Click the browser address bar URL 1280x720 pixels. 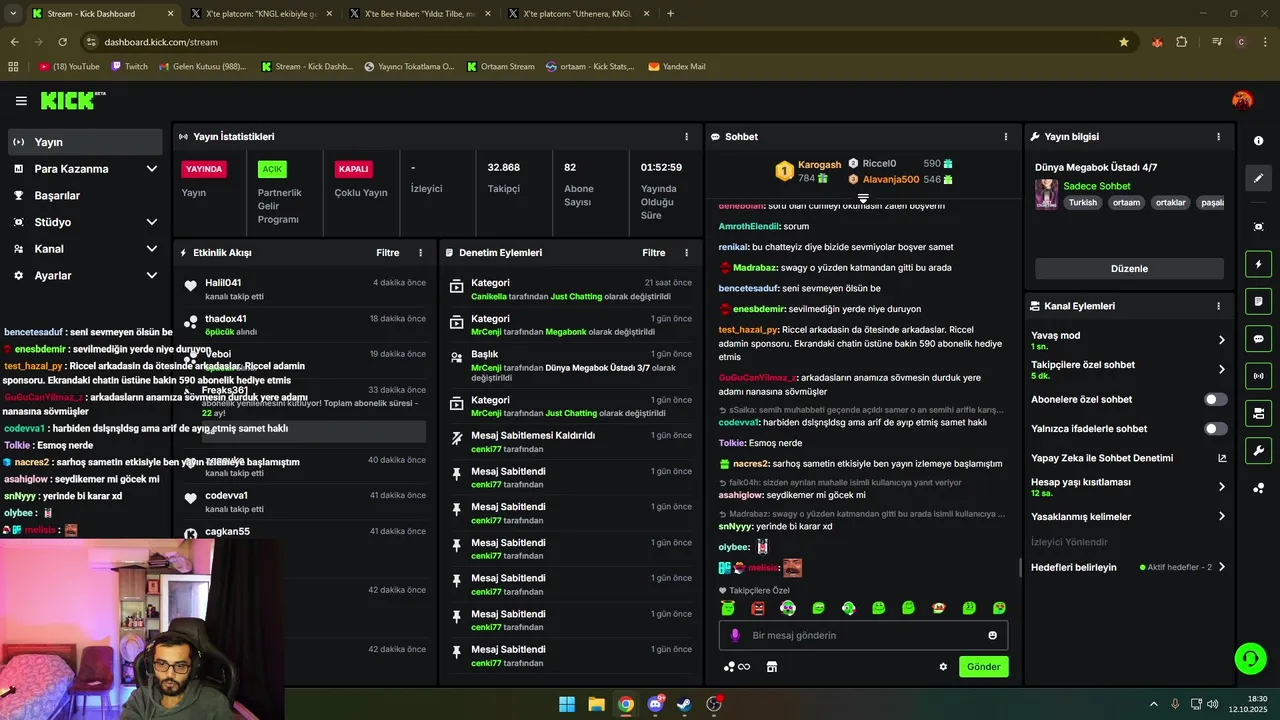click(x=161, y=42)
